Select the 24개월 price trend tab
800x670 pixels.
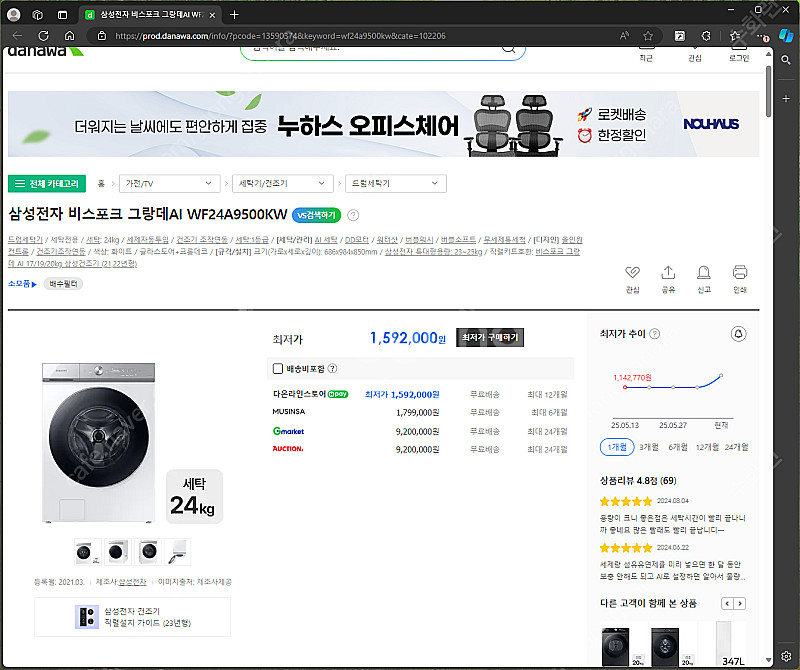[x=736, y=447]
